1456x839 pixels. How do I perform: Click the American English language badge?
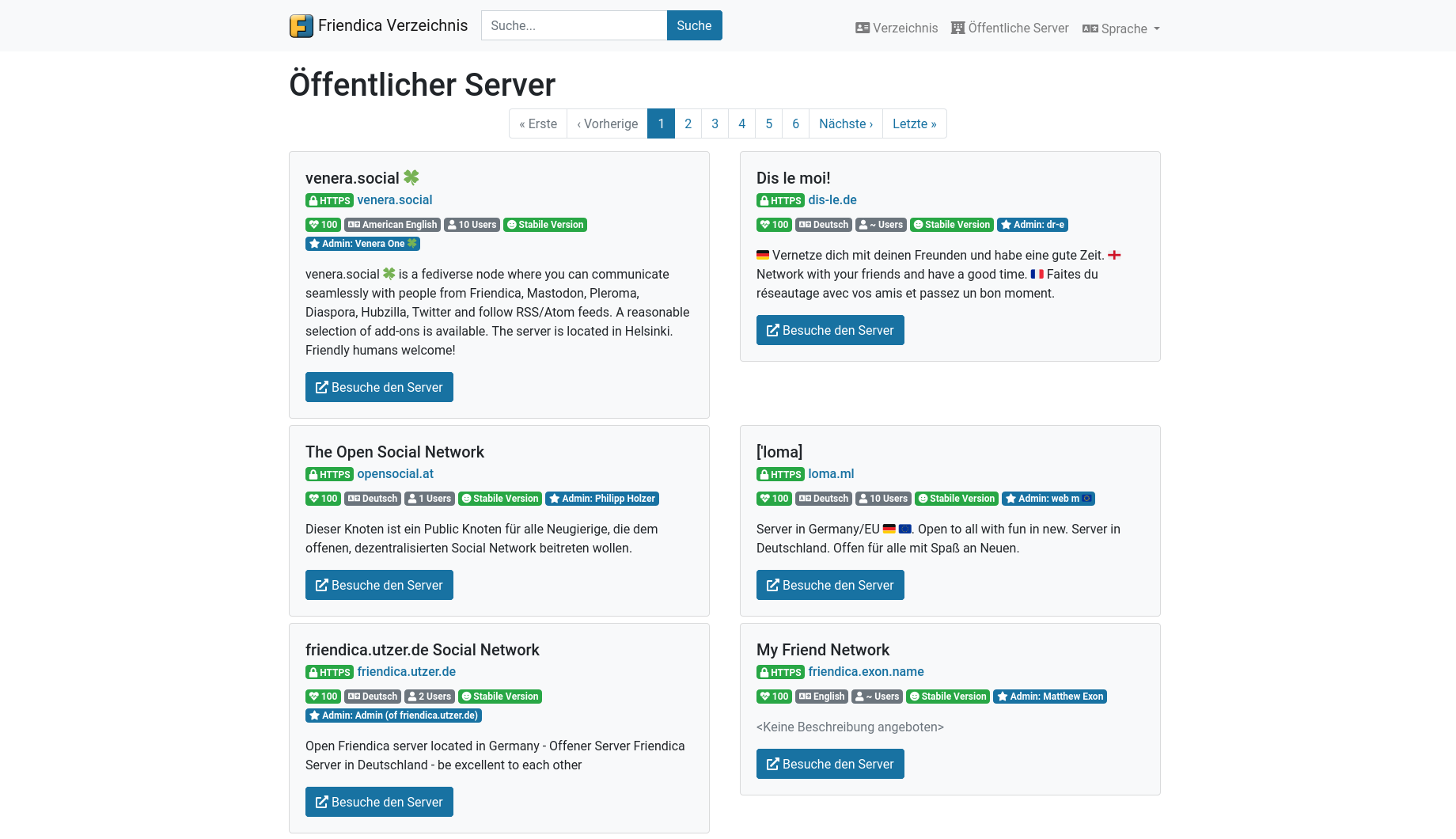[392, 225]
